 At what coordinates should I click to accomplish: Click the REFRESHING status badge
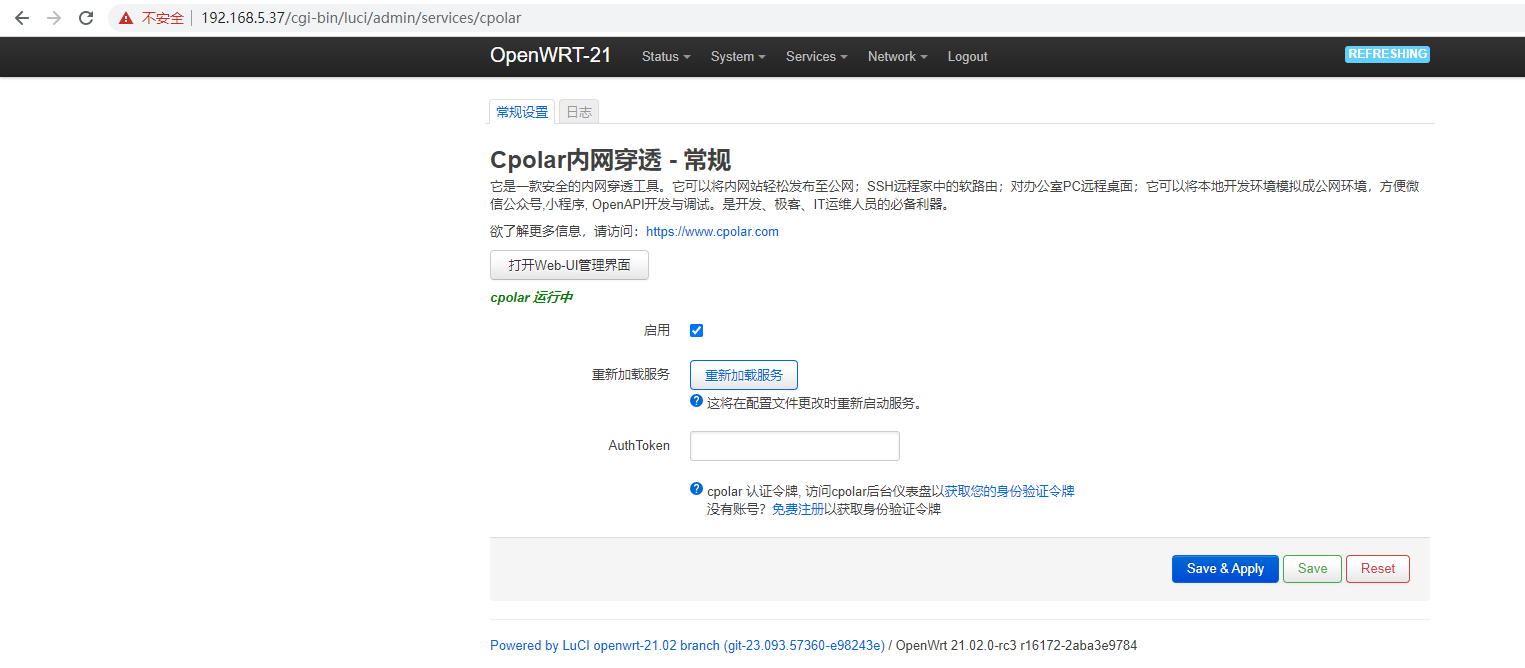tap(1387, 54)
